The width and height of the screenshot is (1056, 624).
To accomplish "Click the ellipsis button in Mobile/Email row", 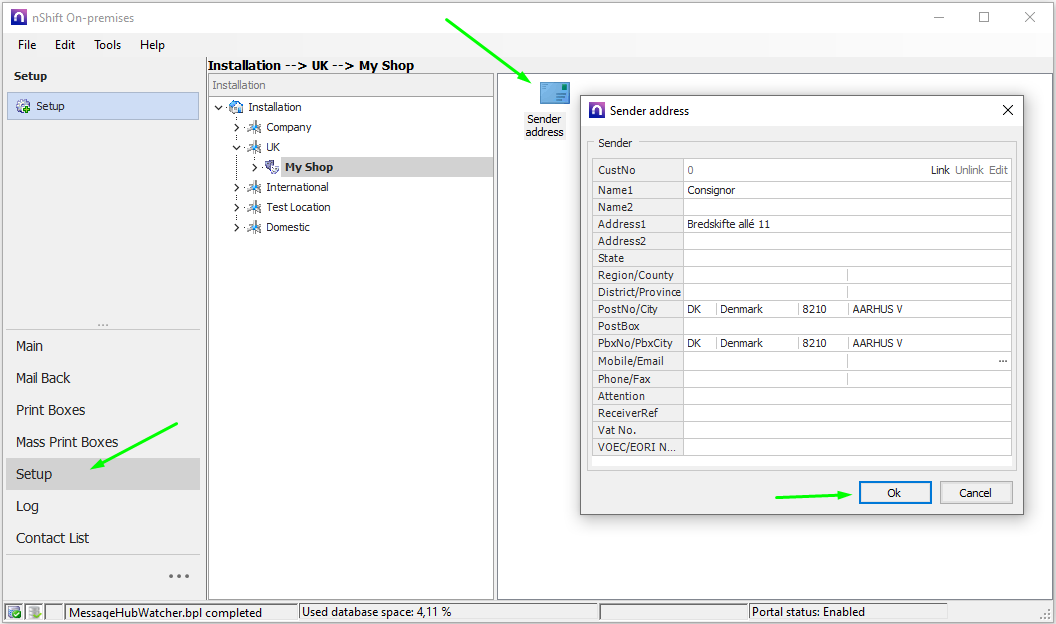I will click(1003, 361).
